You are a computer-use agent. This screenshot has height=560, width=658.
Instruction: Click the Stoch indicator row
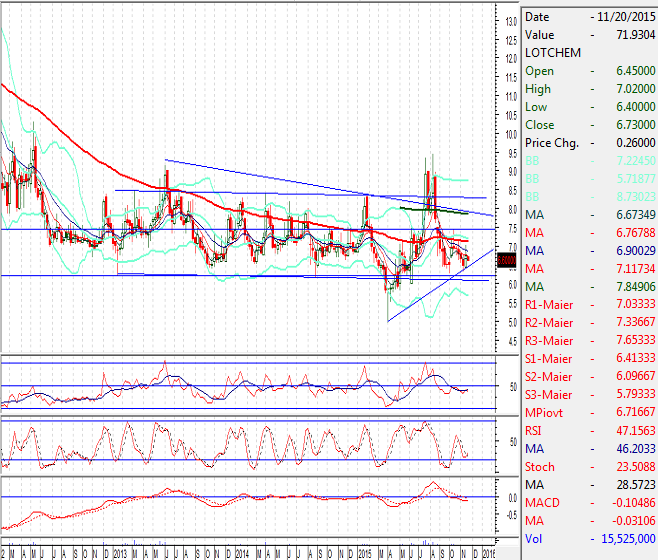pos(588,467)
